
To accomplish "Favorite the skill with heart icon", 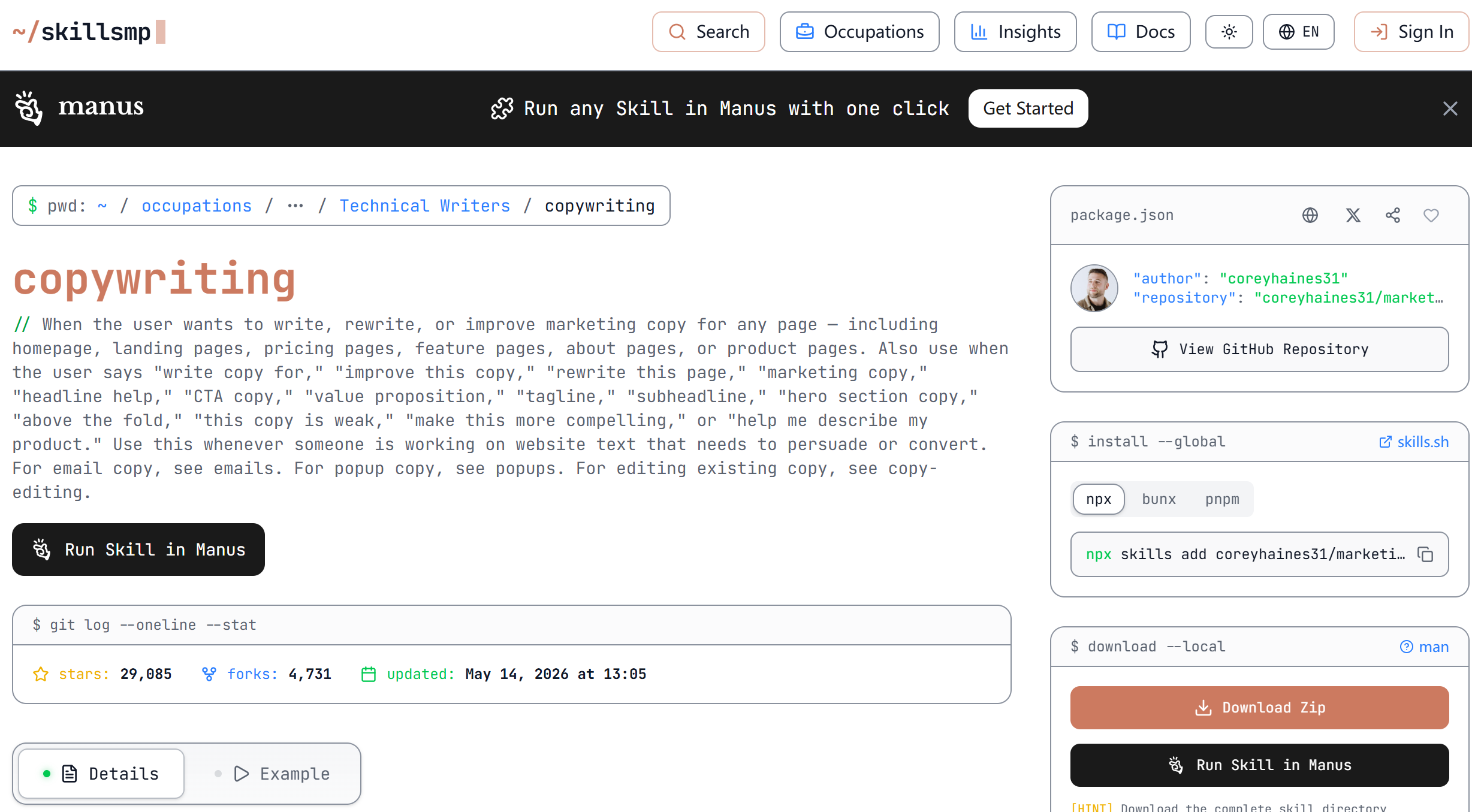I will coord(1431,215).
